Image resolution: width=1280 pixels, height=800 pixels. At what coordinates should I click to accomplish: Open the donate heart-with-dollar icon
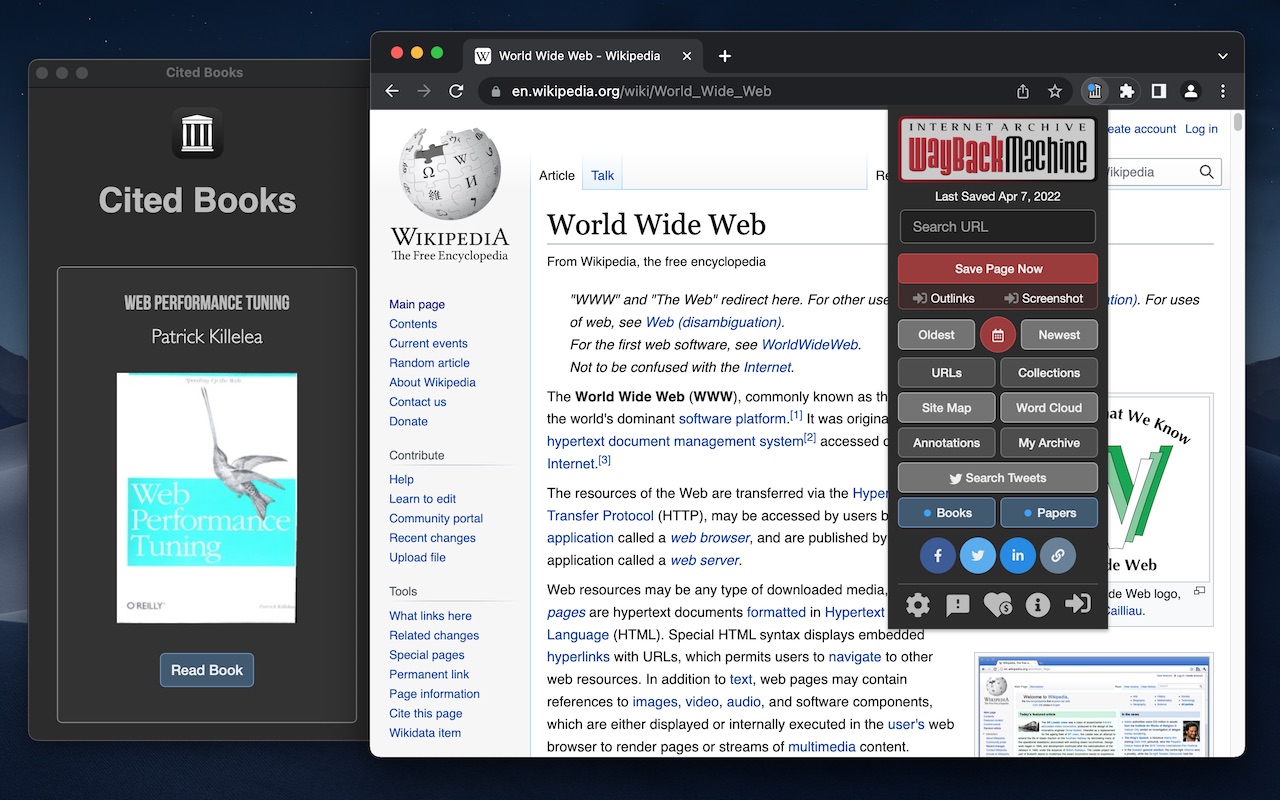(997, 605)
